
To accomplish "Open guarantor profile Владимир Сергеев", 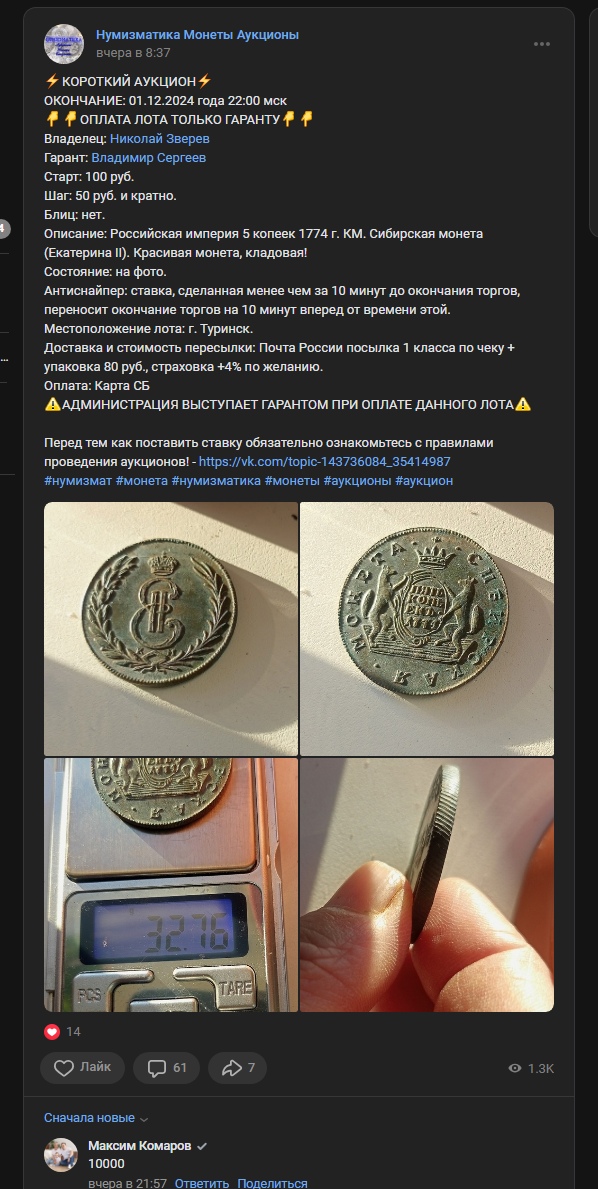I will 149,158.
